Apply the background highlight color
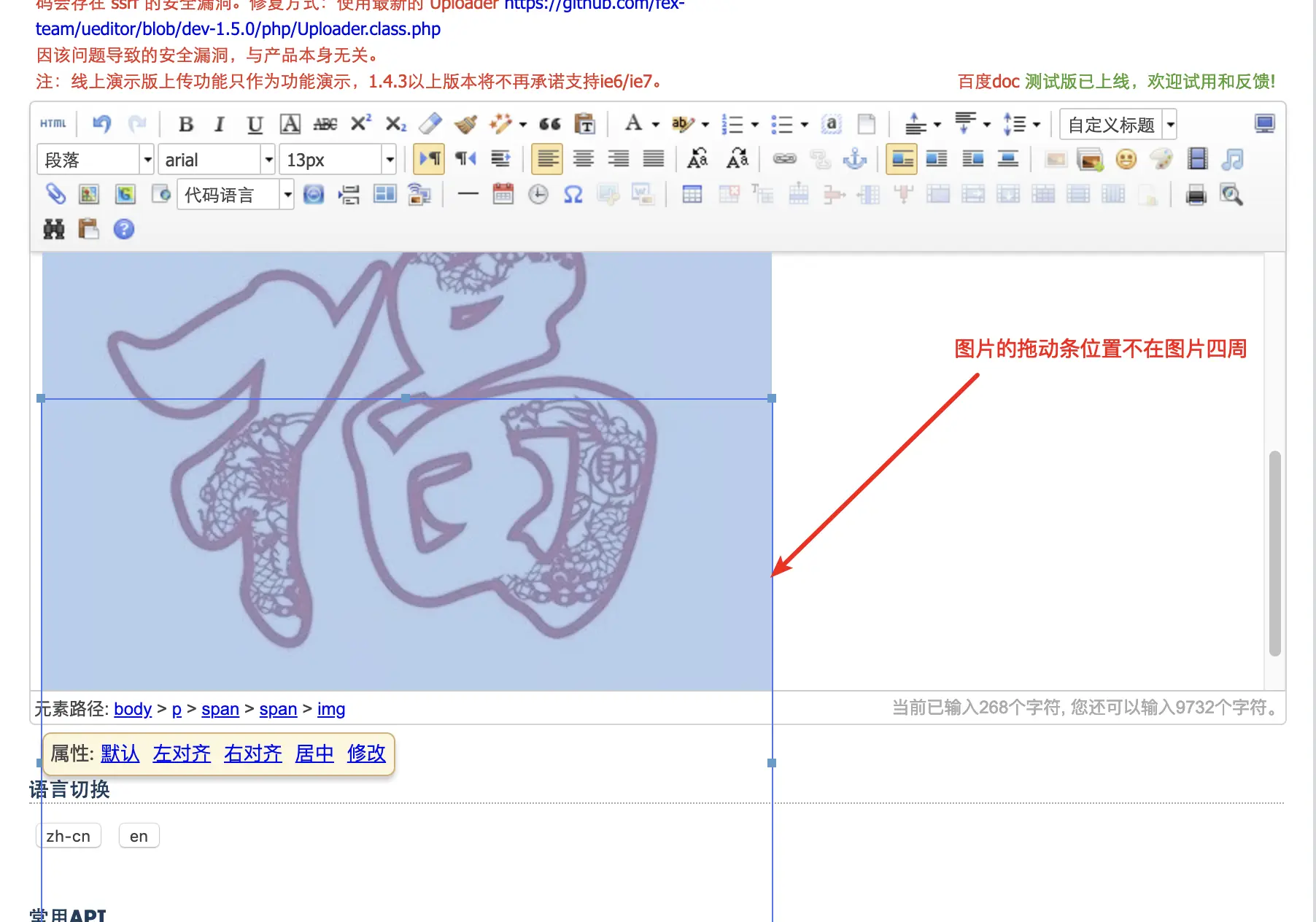This screenshot has height=922, width=1316. click(682, 124)
